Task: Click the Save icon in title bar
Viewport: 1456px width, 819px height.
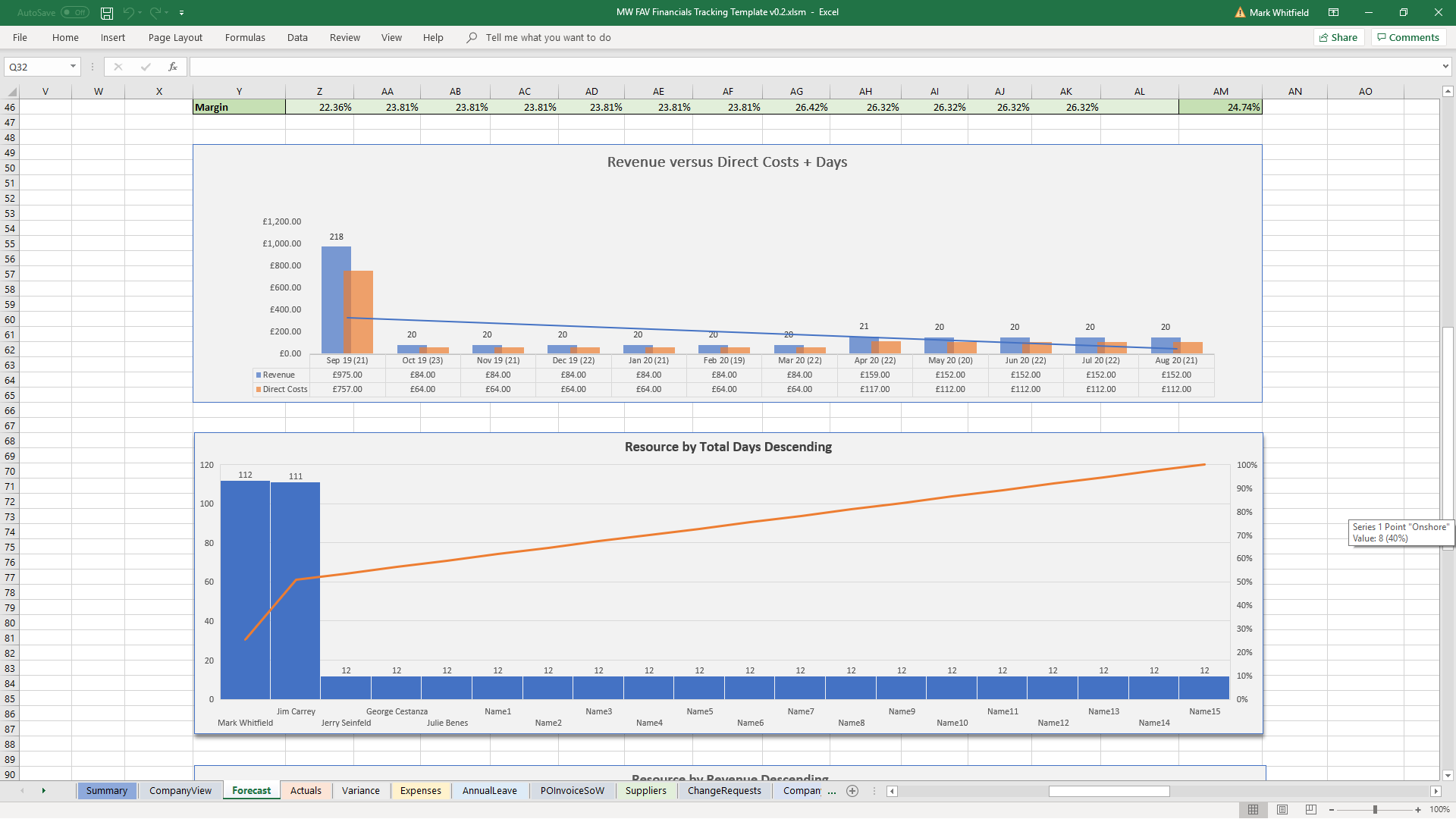Action: coord(107,13)
